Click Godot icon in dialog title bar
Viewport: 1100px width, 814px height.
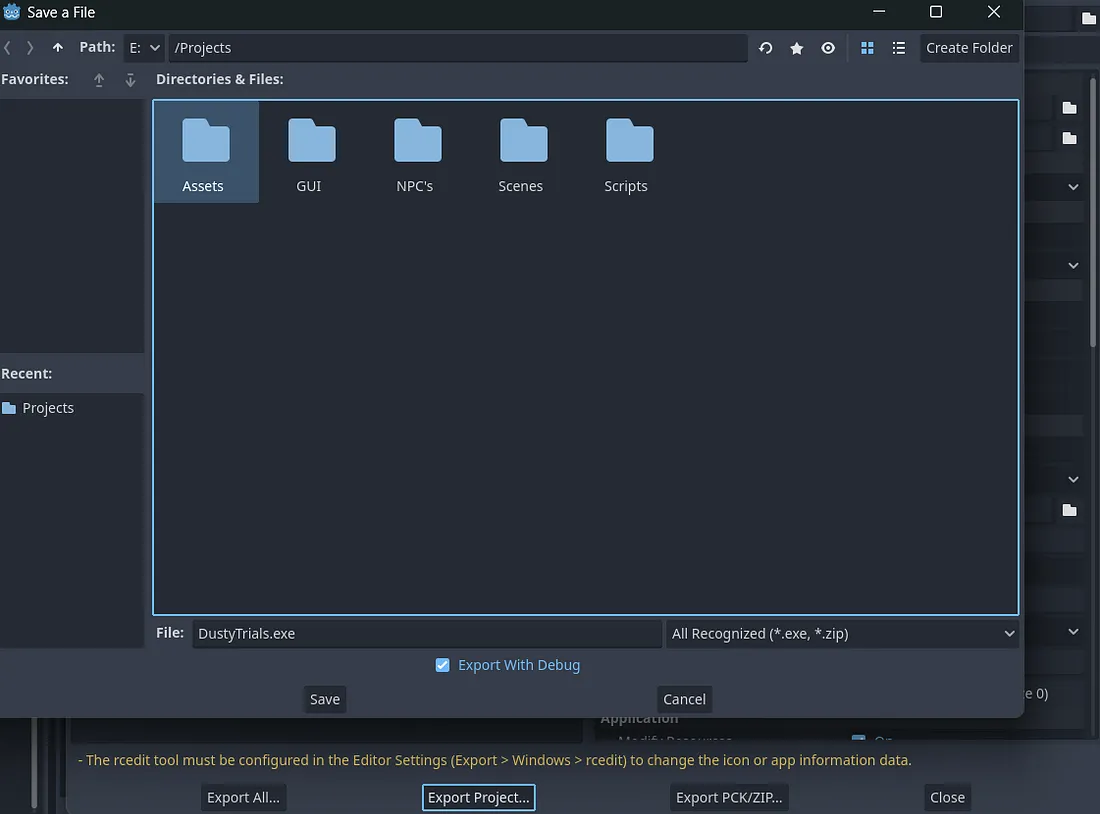11,12
